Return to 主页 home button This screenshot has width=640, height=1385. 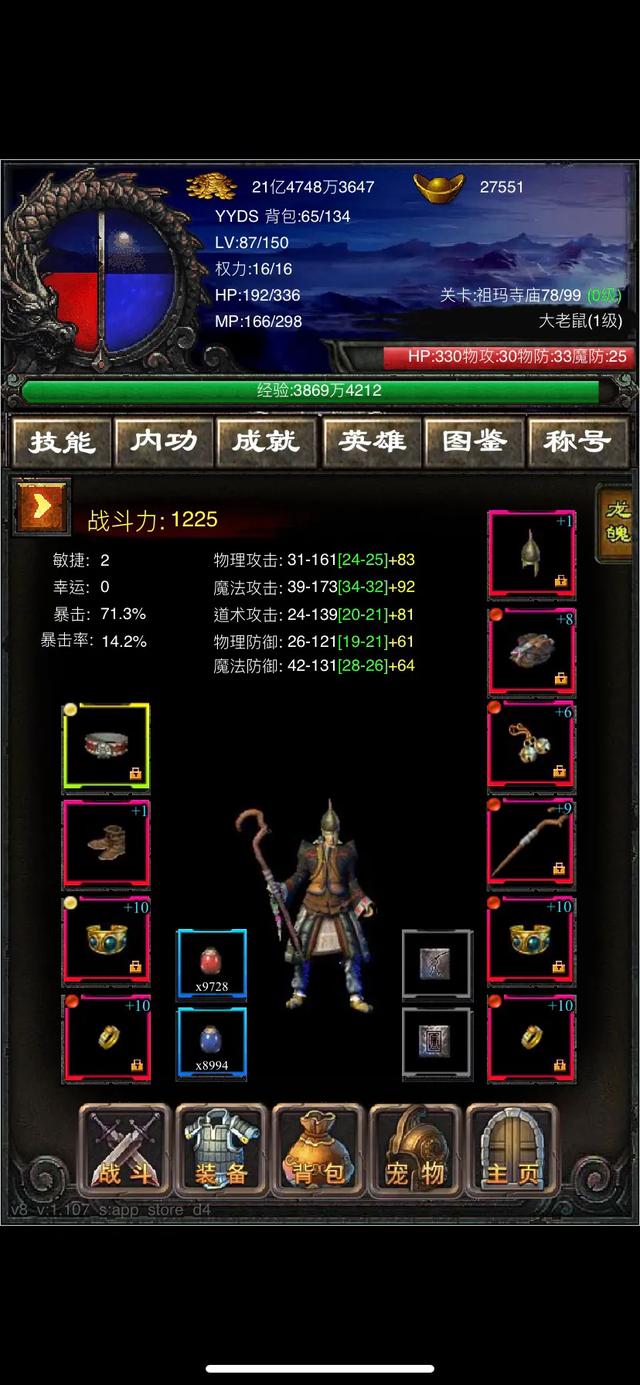[x=512, y=1150]
